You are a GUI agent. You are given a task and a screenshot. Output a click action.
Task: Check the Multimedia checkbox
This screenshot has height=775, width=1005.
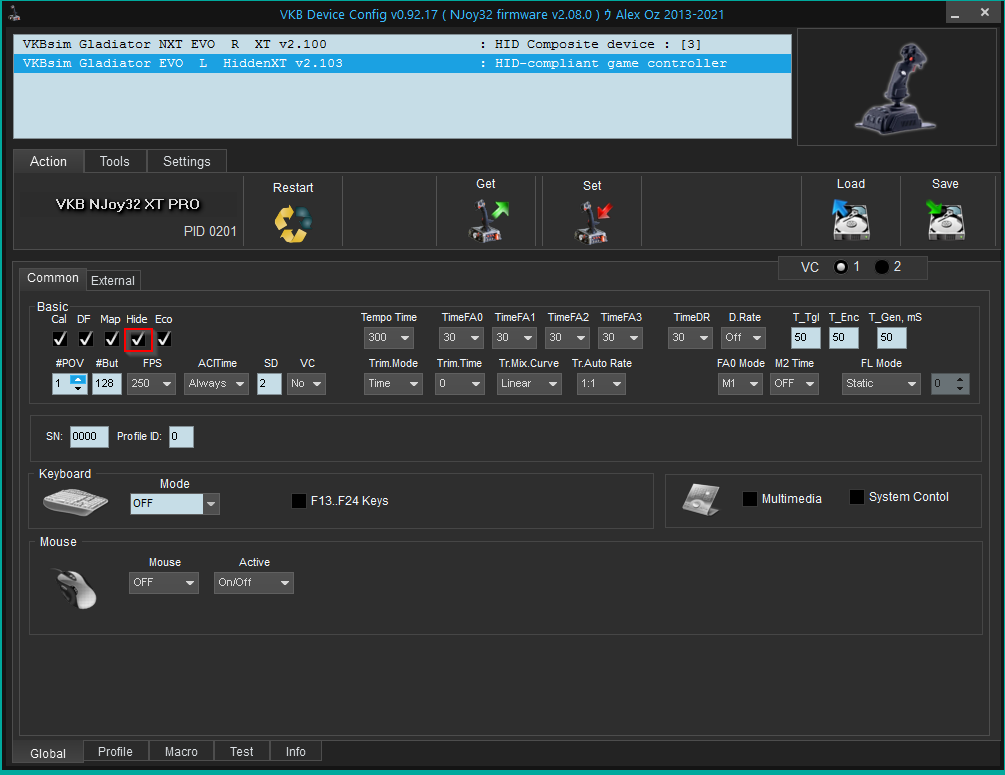click(x=750, y=499)
